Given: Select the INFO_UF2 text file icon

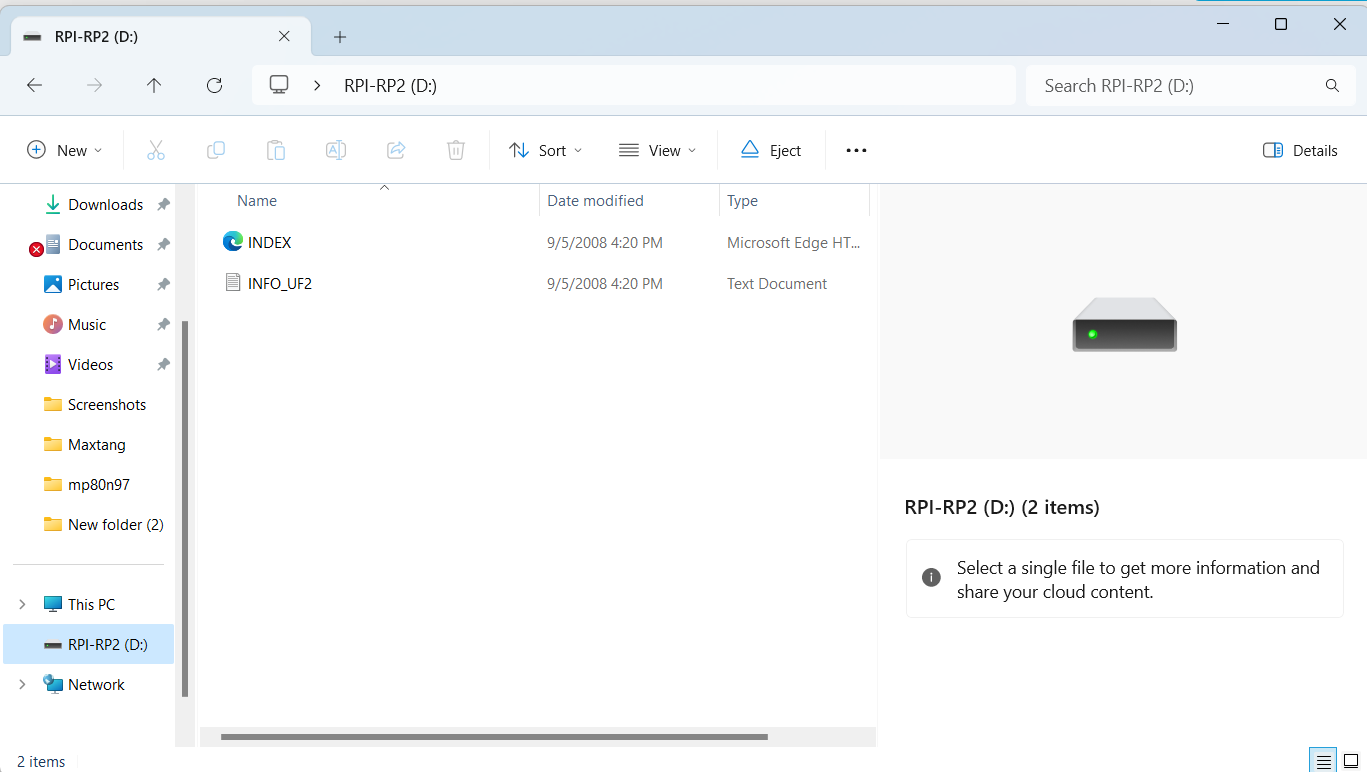Looking at the screenshot, I should tap(233, 283).
